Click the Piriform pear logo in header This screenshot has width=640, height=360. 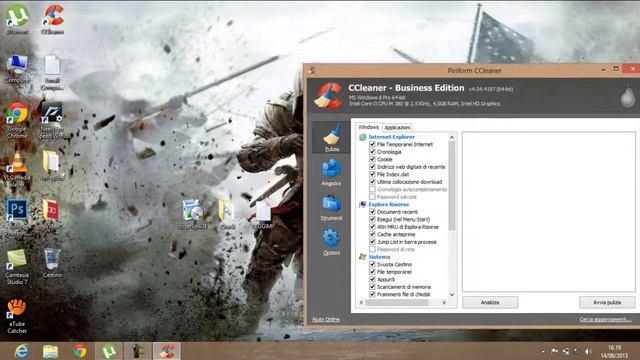628,96
